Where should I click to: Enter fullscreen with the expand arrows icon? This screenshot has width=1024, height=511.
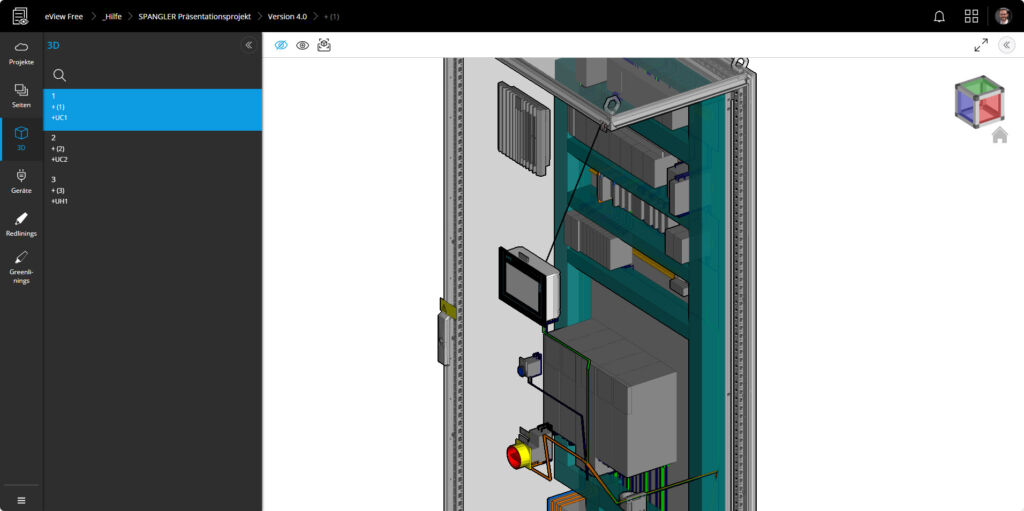tap(981, 45)
